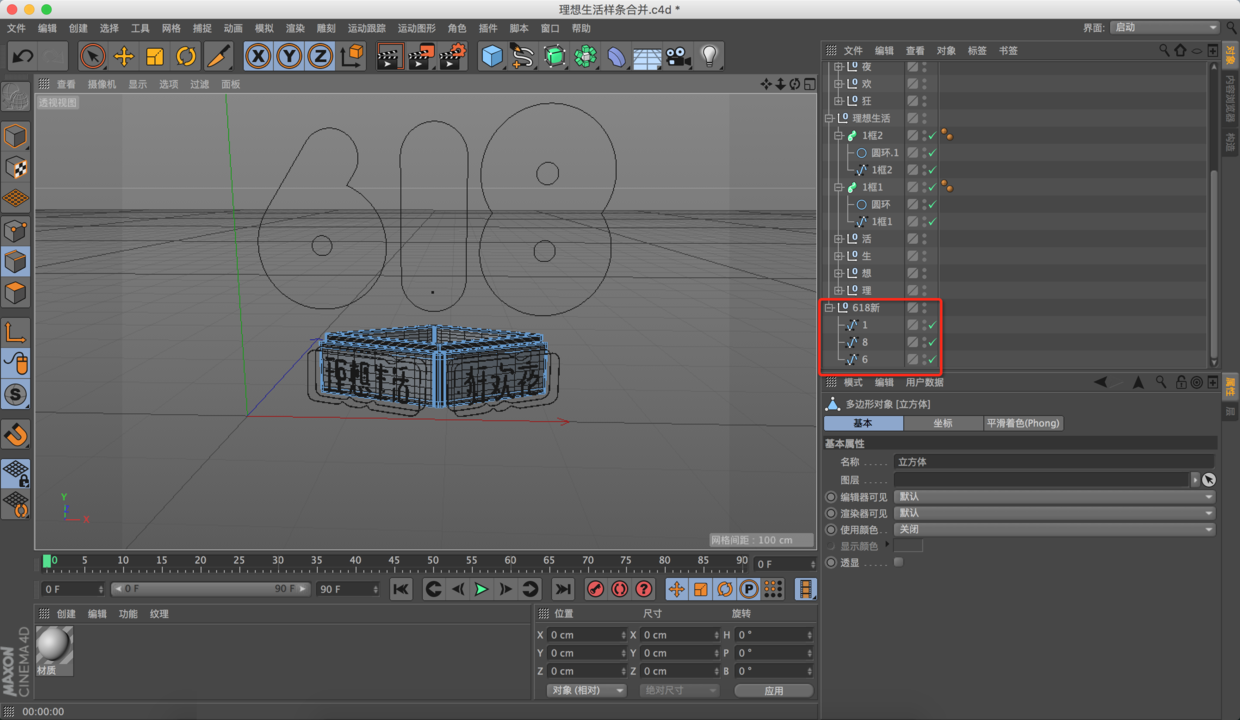This screenshot has height=720, width=1240.
Task: Collapse the 618新 group in object tree
Action: (x=829, y=308)
